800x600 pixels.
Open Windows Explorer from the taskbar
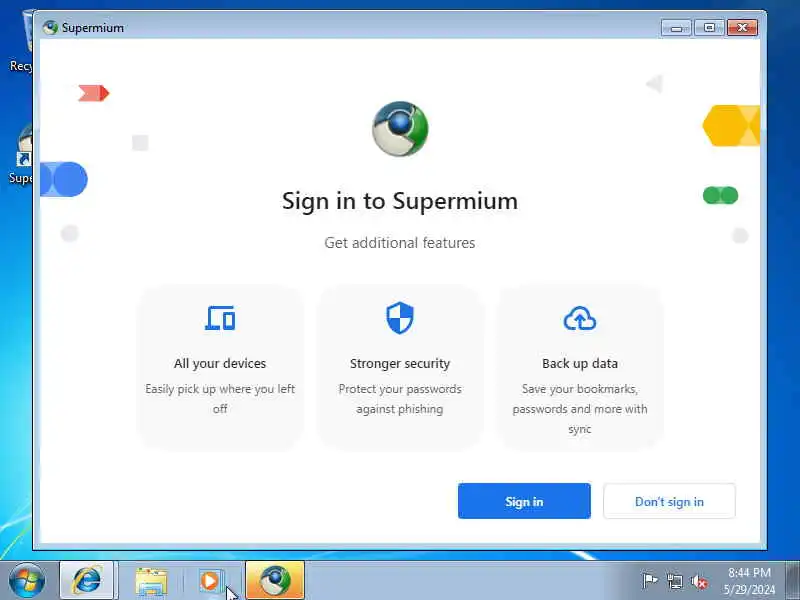point(151,581)
